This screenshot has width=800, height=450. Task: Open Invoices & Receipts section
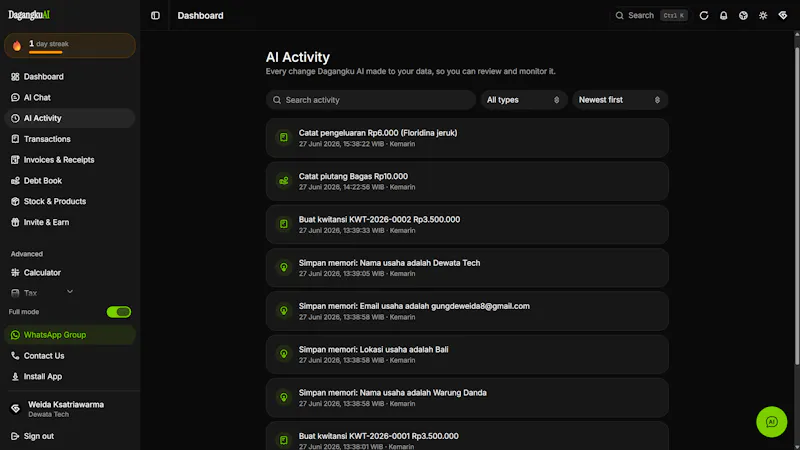coord(69,160)
